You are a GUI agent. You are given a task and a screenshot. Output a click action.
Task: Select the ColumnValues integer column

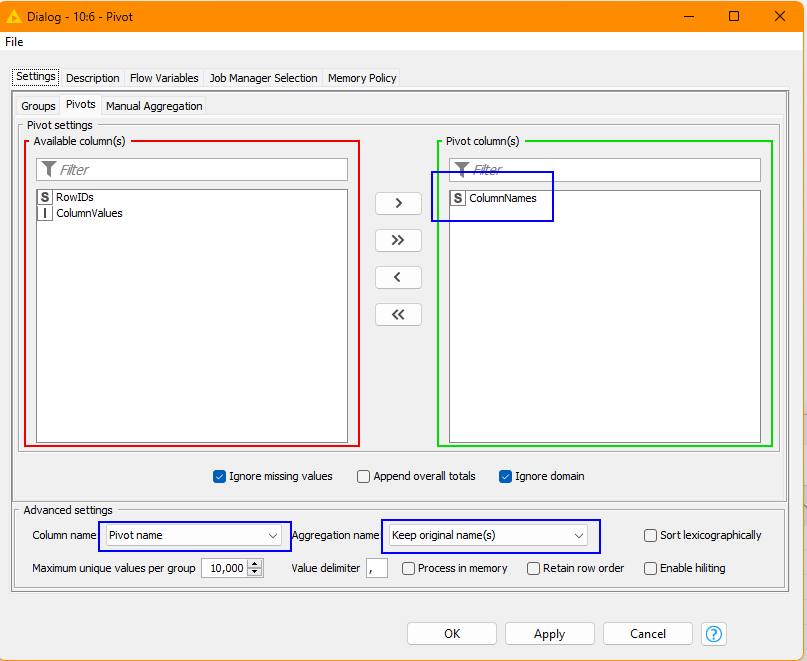pyautogui.click(x=88, y=213)
